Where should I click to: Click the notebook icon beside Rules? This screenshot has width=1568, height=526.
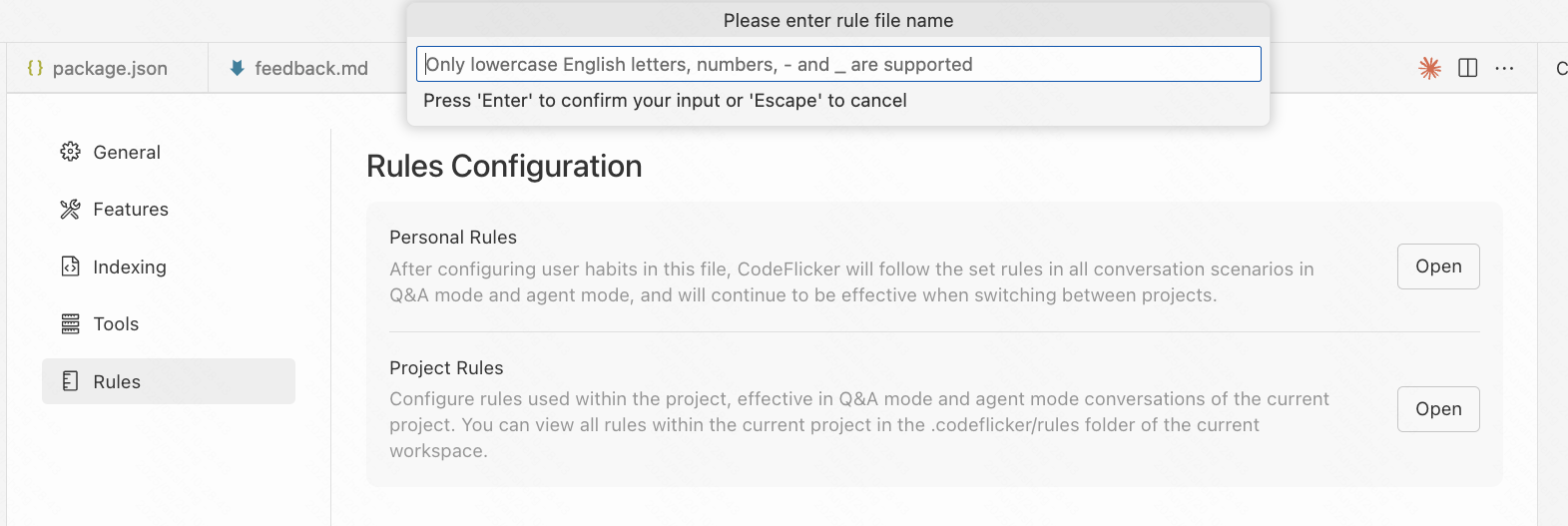tap(70, 381)
